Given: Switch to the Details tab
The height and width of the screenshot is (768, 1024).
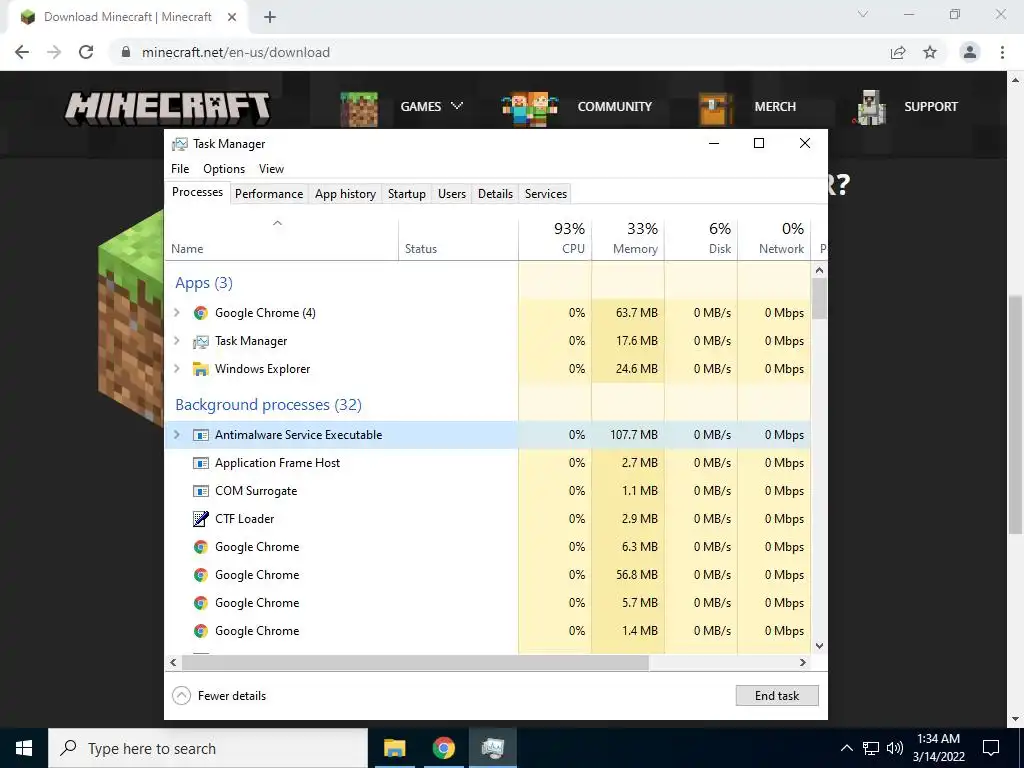Looking at the screenshot, I should coord(495,194).
